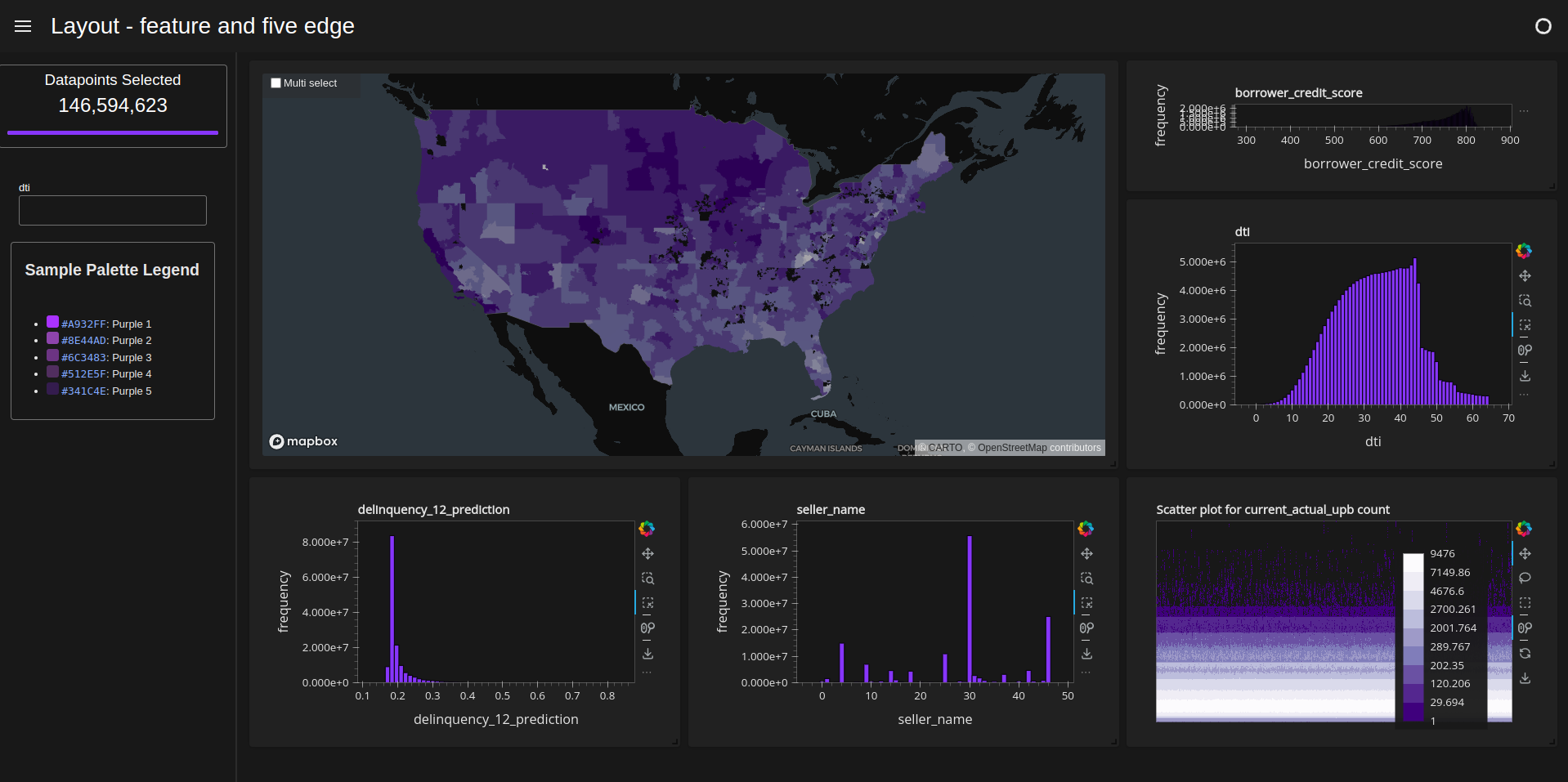Open the hamburger navigation menu
The width and height of the screenshot is (1568, 782).
(x=23, y=26)
